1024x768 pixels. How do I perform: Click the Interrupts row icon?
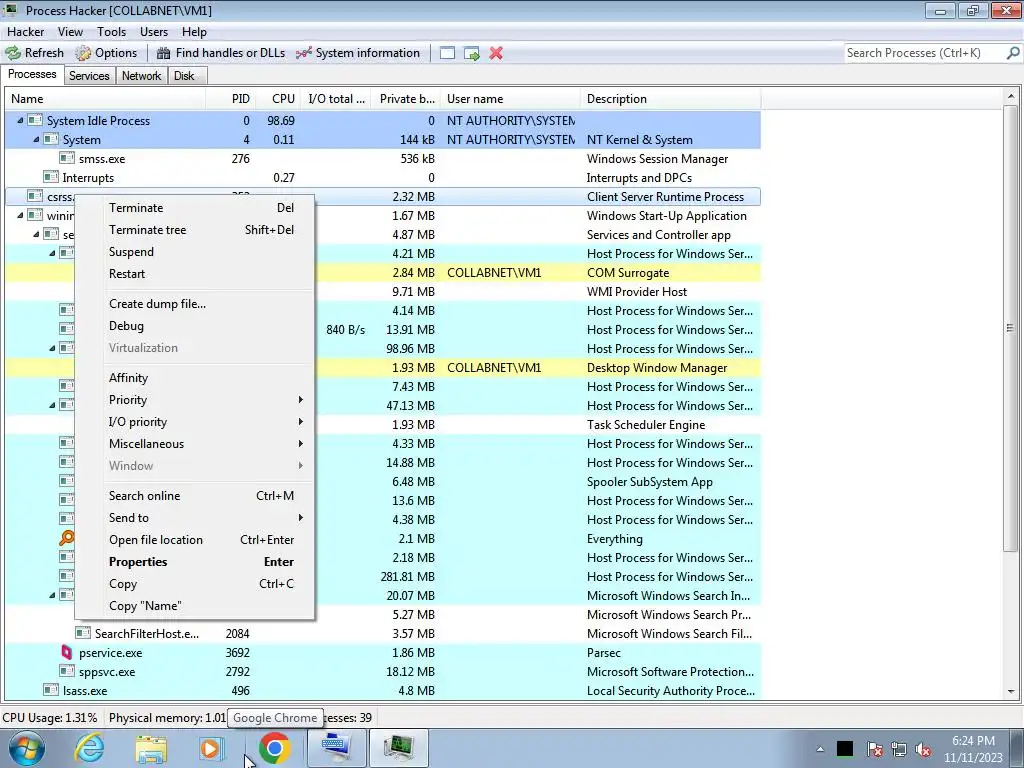[51, 177]
